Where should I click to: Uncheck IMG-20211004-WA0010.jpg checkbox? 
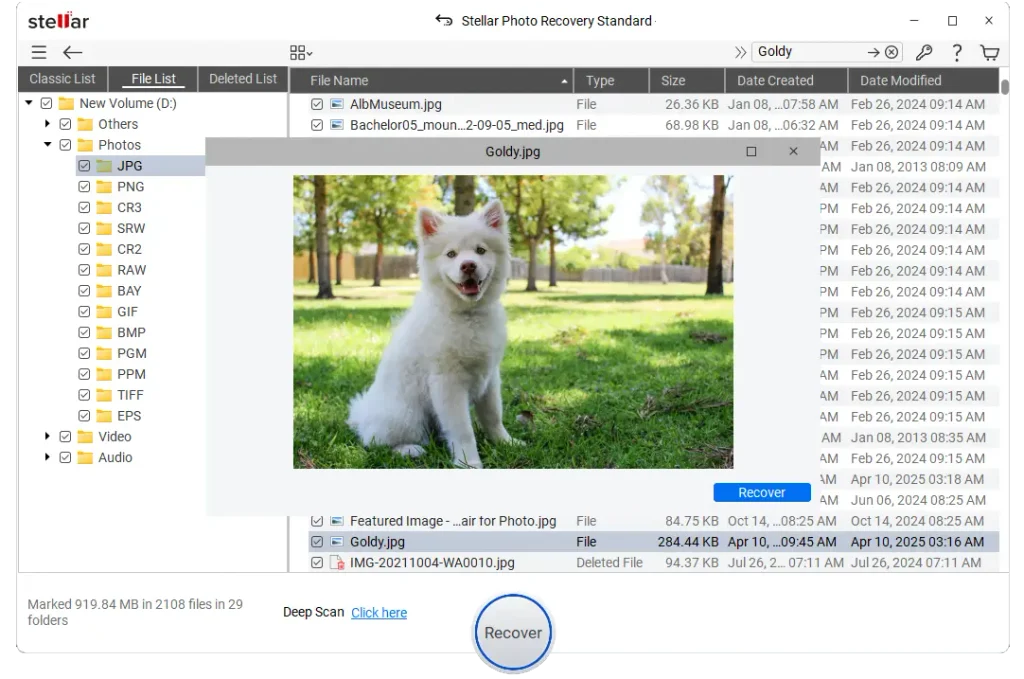pyautogui.click(x=317, y=562)
